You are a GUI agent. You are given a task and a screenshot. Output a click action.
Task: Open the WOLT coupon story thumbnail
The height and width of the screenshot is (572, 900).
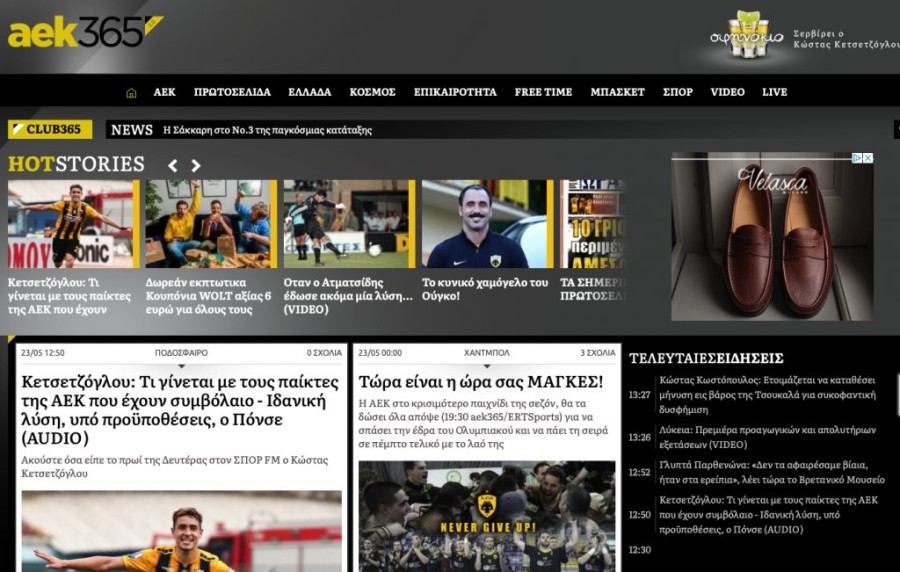(210, 224)
